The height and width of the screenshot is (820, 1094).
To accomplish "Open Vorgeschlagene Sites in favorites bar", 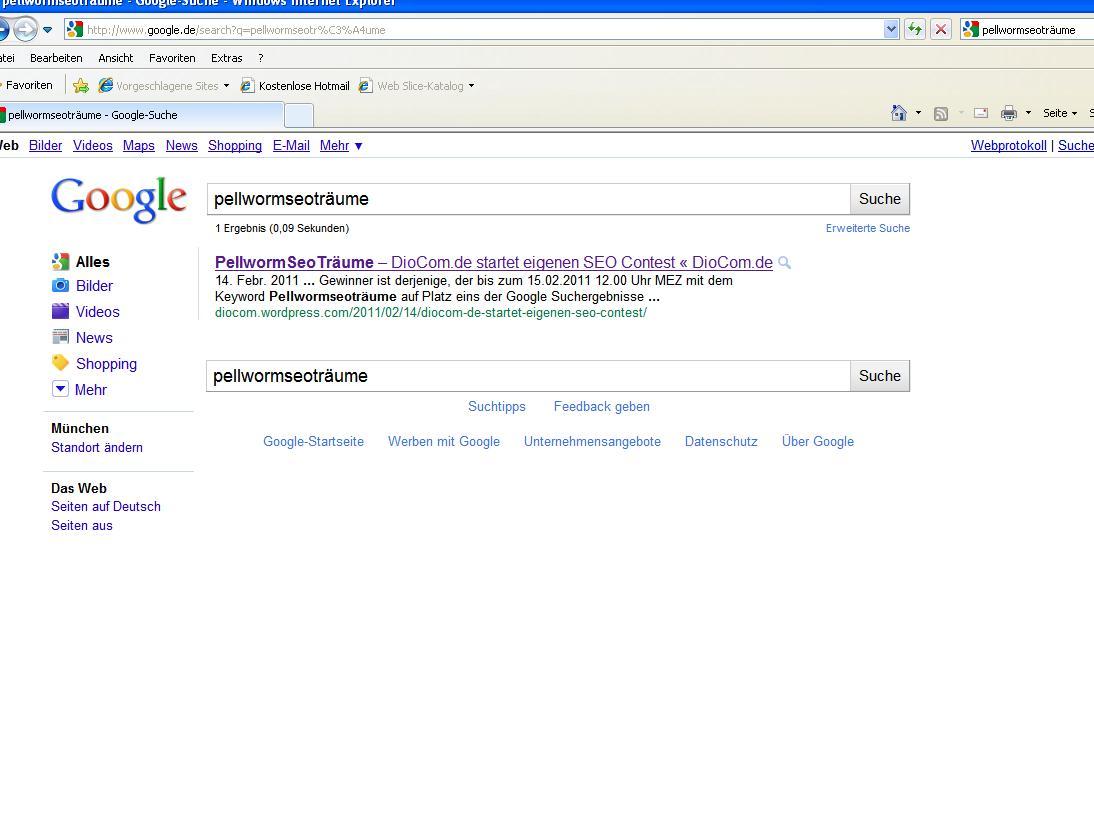I will pyautogui.click(x=158, y=86).
